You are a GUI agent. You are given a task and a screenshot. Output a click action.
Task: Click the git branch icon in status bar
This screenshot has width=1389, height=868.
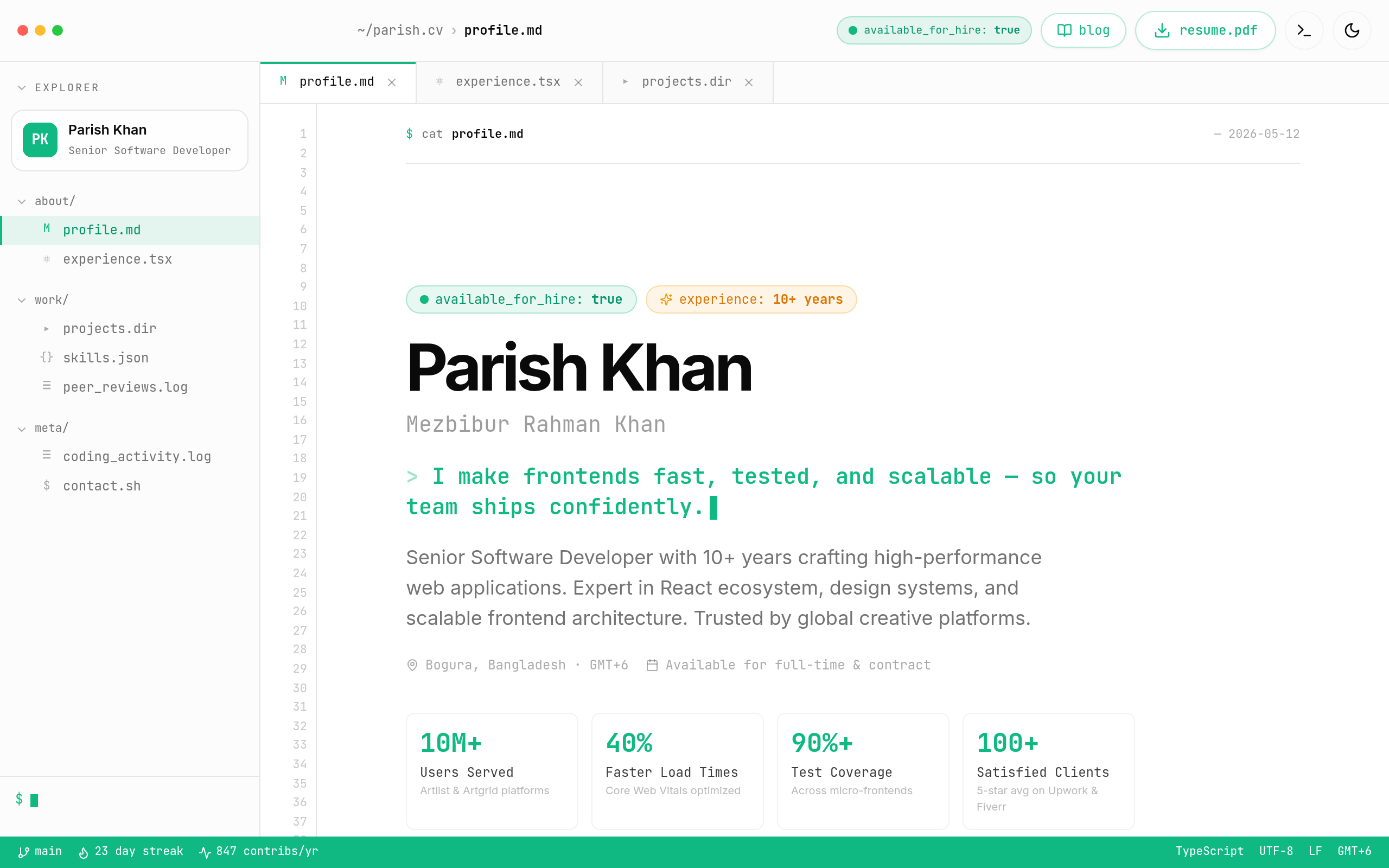(x=23, y=852)
